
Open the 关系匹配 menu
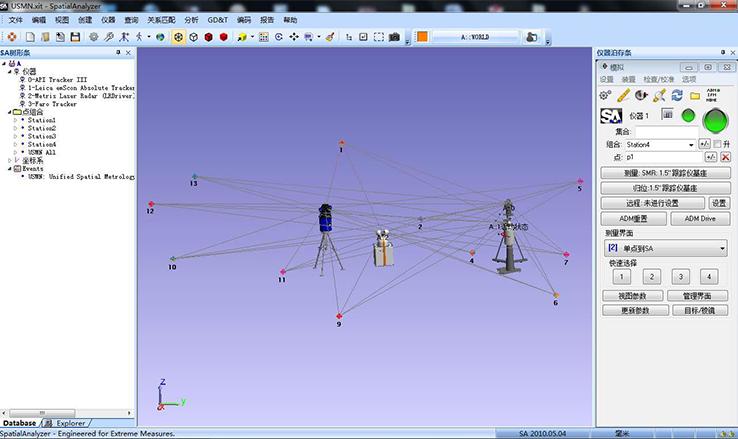161,20
